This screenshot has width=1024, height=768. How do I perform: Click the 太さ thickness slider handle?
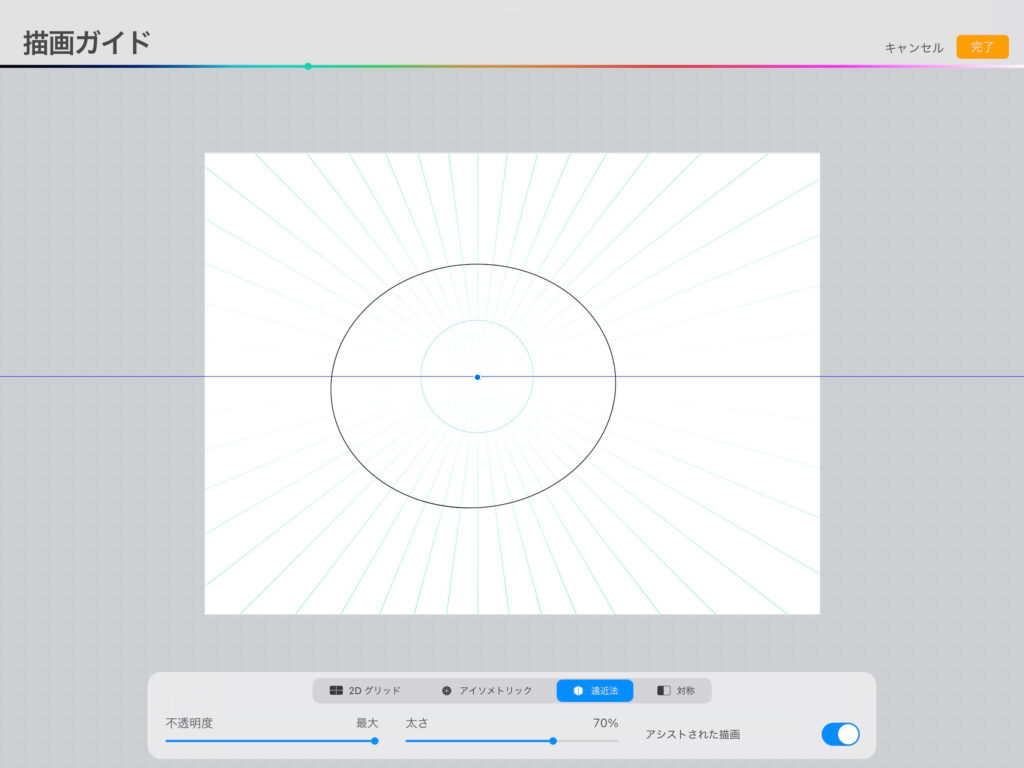(553, 741)
